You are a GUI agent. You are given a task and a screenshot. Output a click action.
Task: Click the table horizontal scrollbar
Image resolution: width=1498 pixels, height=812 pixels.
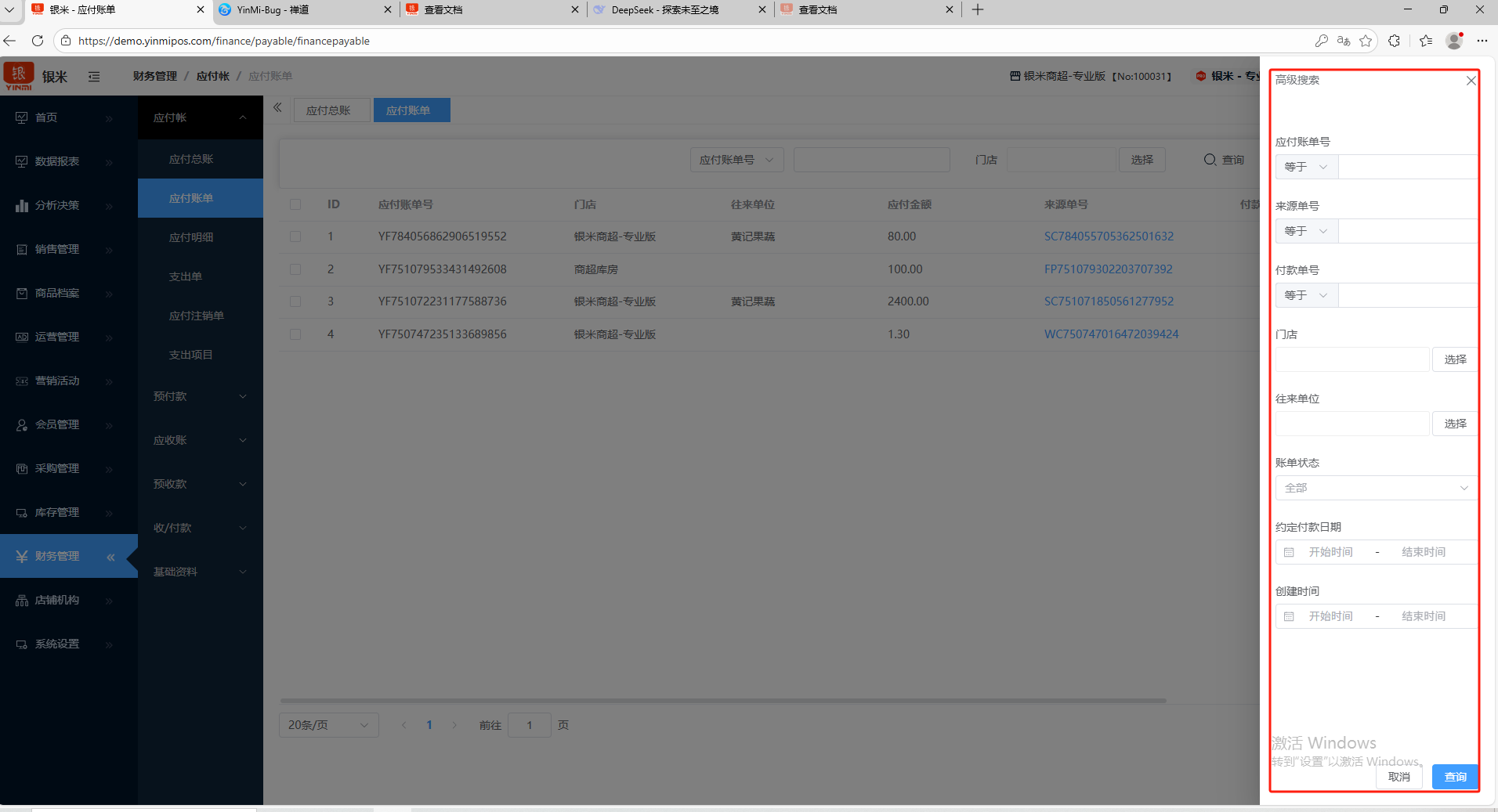[x=723, y=701]
